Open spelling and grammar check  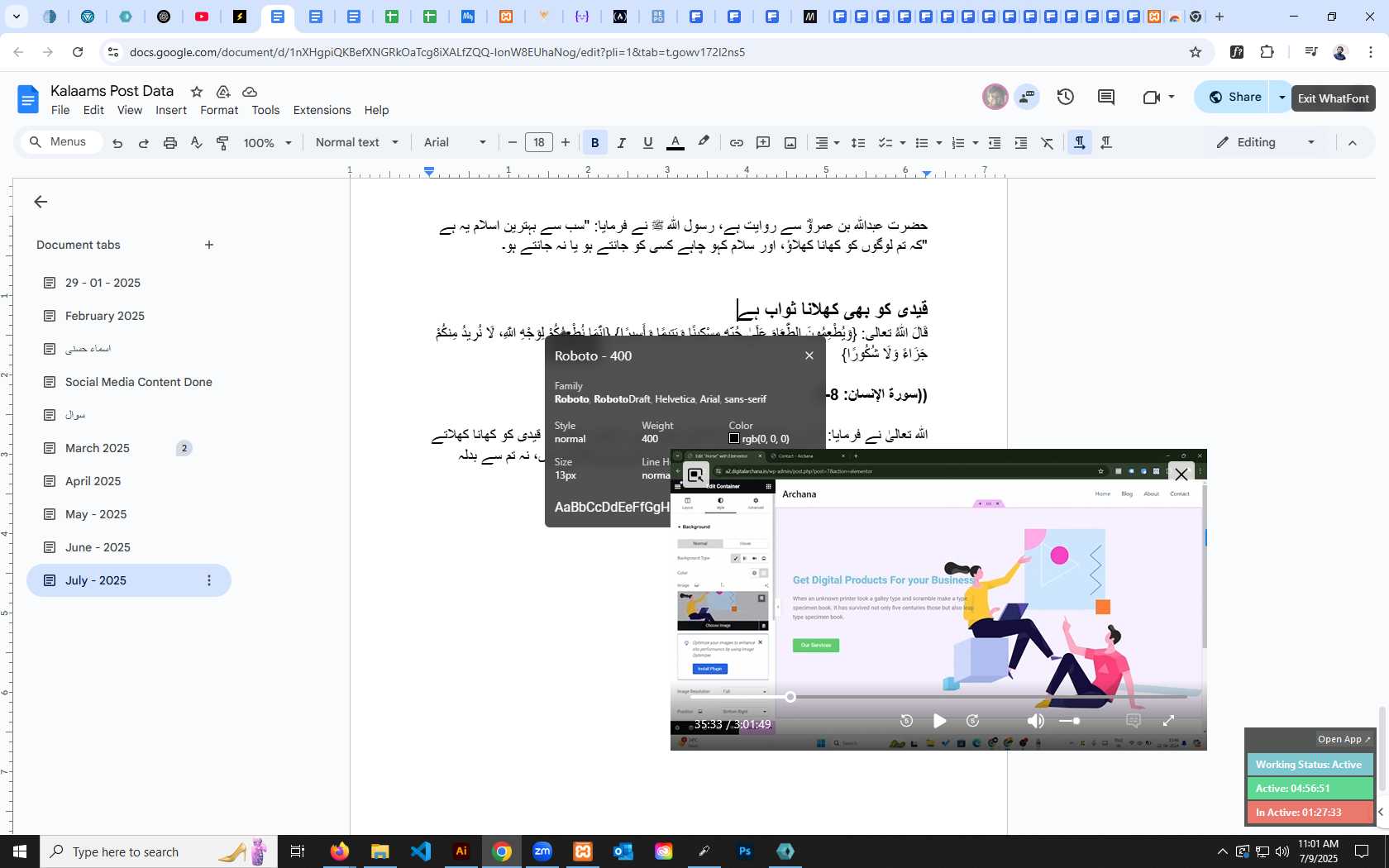(197, 143)
